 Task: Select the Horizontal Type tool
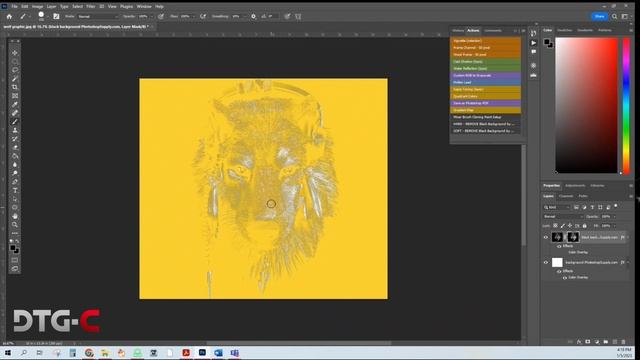tap(15, 190)
